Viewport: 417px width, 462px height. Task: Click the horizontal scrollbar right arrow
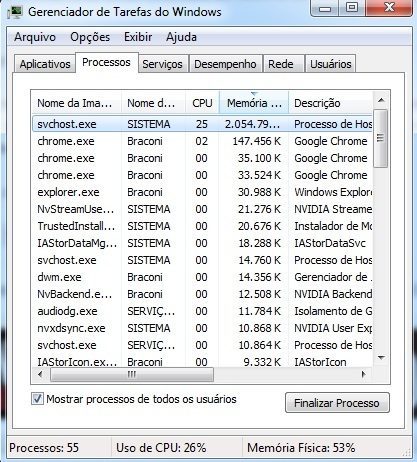click(364, 375)
